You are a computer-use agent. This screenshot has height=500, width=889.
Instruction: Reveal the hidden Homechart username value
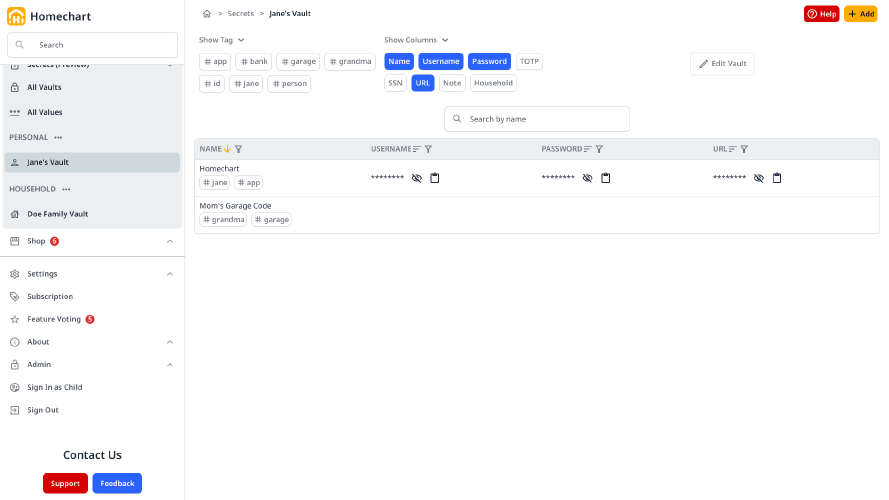[417, 178]
